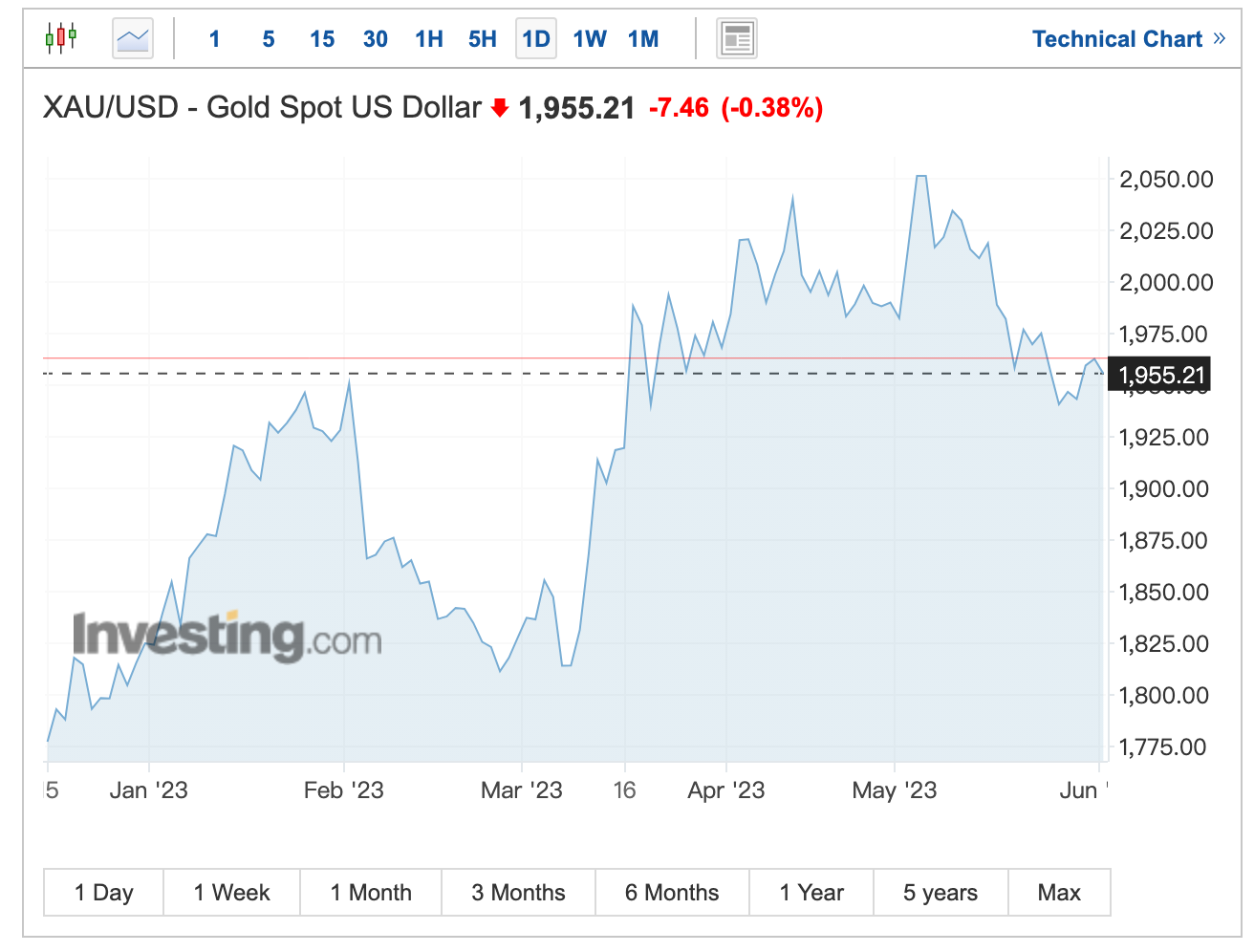Select the 3 Months range button

click(518, 892)
